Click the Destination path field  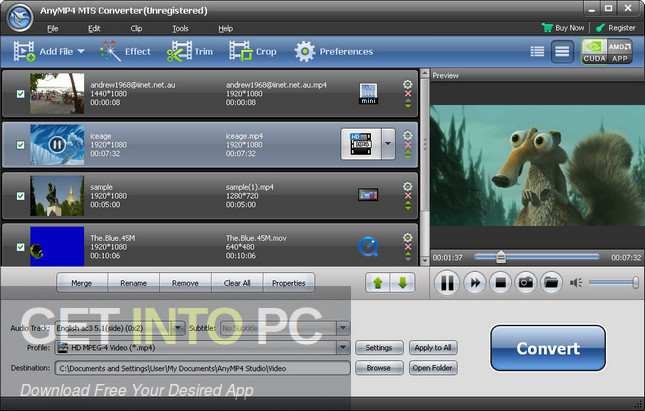(x=202, y=368)
